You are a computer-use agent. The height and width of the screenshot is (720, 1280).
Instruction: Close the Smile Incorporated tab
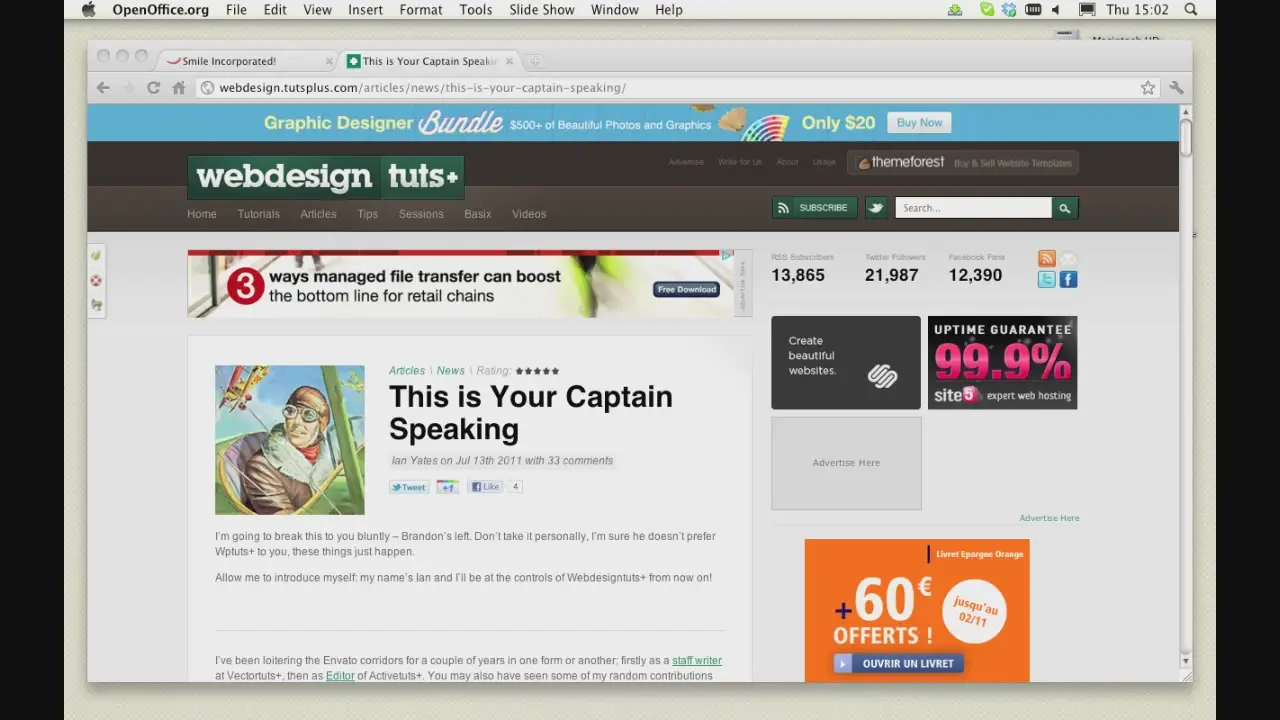329,61
